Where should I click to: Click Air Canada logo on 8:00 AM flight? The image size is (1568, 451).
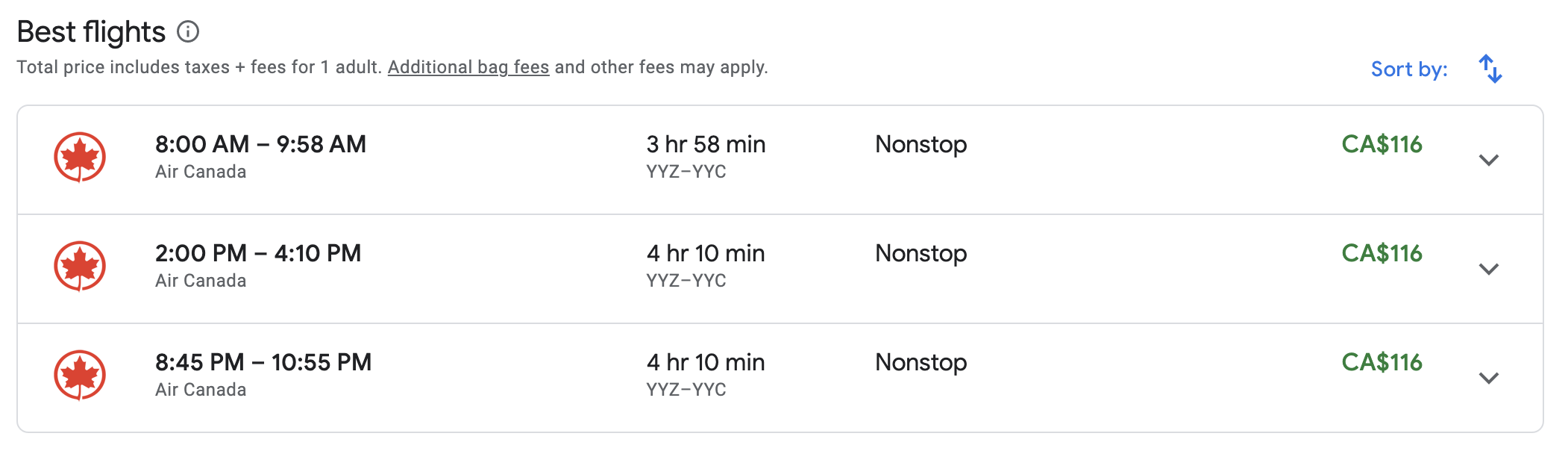click(x=80, y=157)
